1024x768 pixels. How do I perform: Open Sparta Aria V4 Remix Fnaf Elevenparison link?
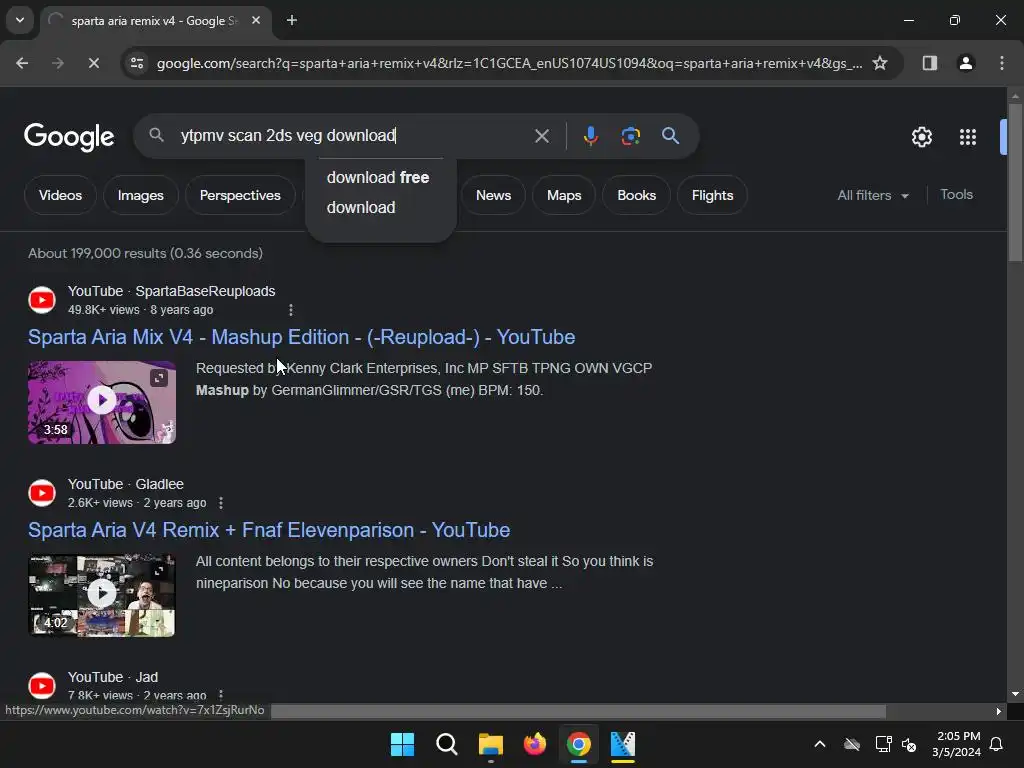pos(268,530)
